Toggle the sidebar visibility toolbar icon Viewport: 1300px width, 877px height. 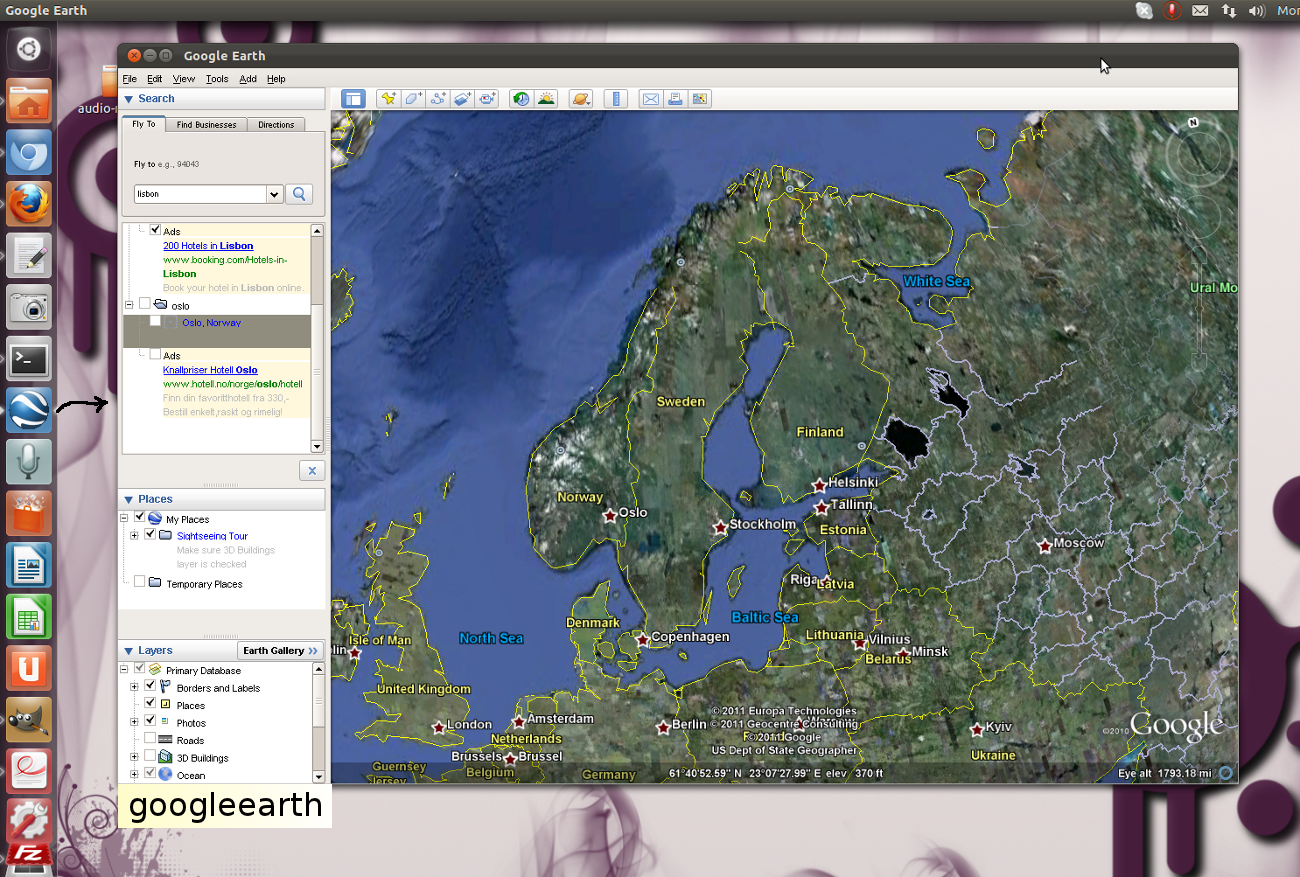(352, 99)
